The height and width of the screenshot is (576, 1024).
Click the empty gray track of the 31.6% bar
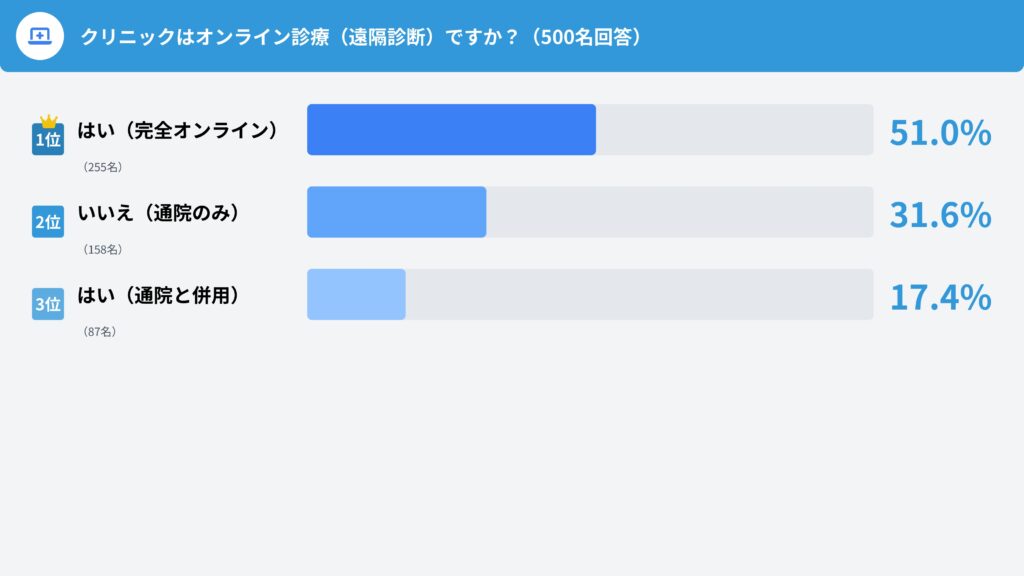pyautogui.click(x=679, y=212)
